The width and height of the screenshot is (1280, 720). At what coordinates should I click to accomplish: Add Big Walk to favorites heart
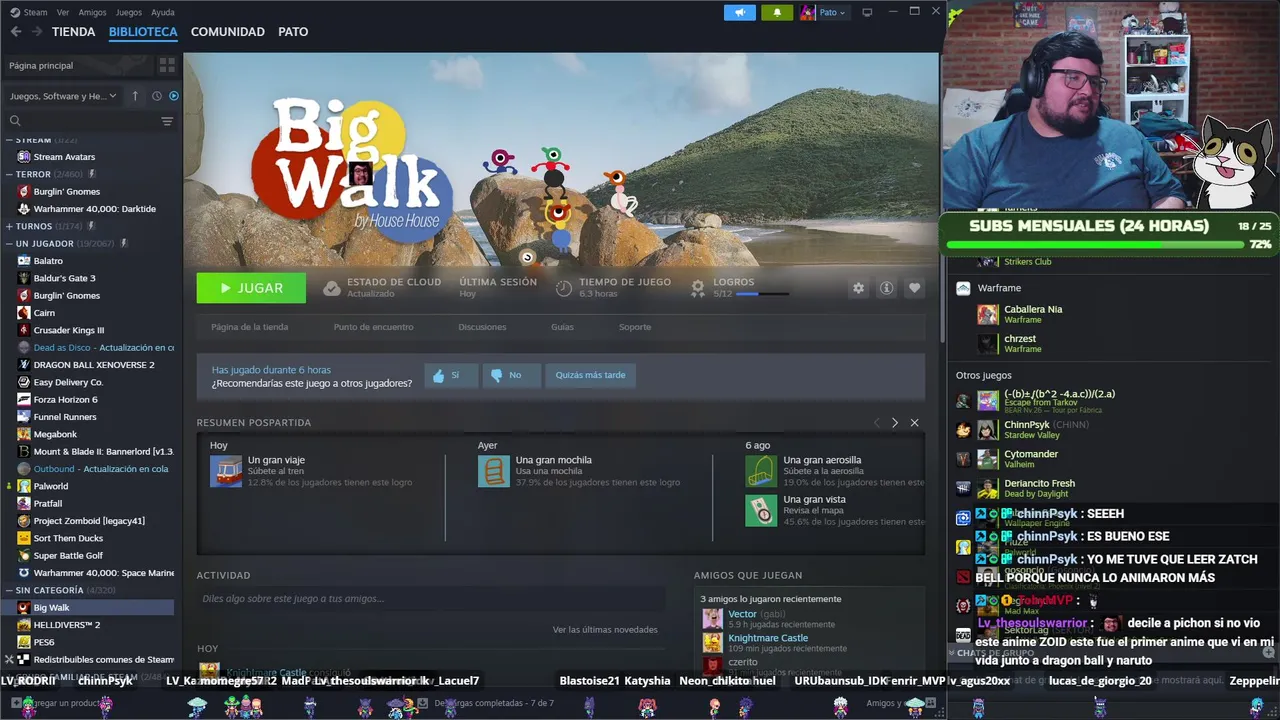pyautogui.click(x=914, y=288)
